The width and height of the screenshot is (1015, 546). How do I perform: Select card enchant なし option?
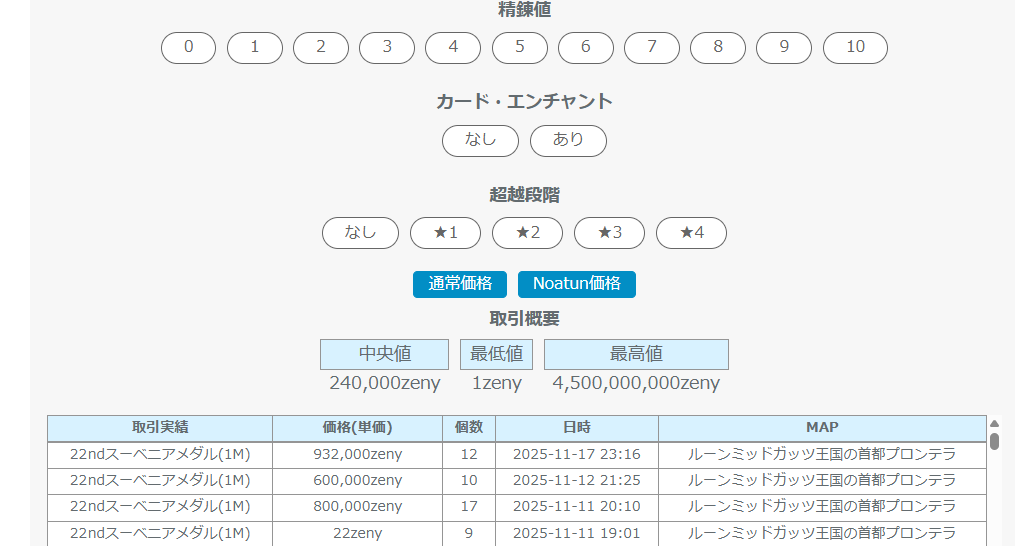coord(480,141)
